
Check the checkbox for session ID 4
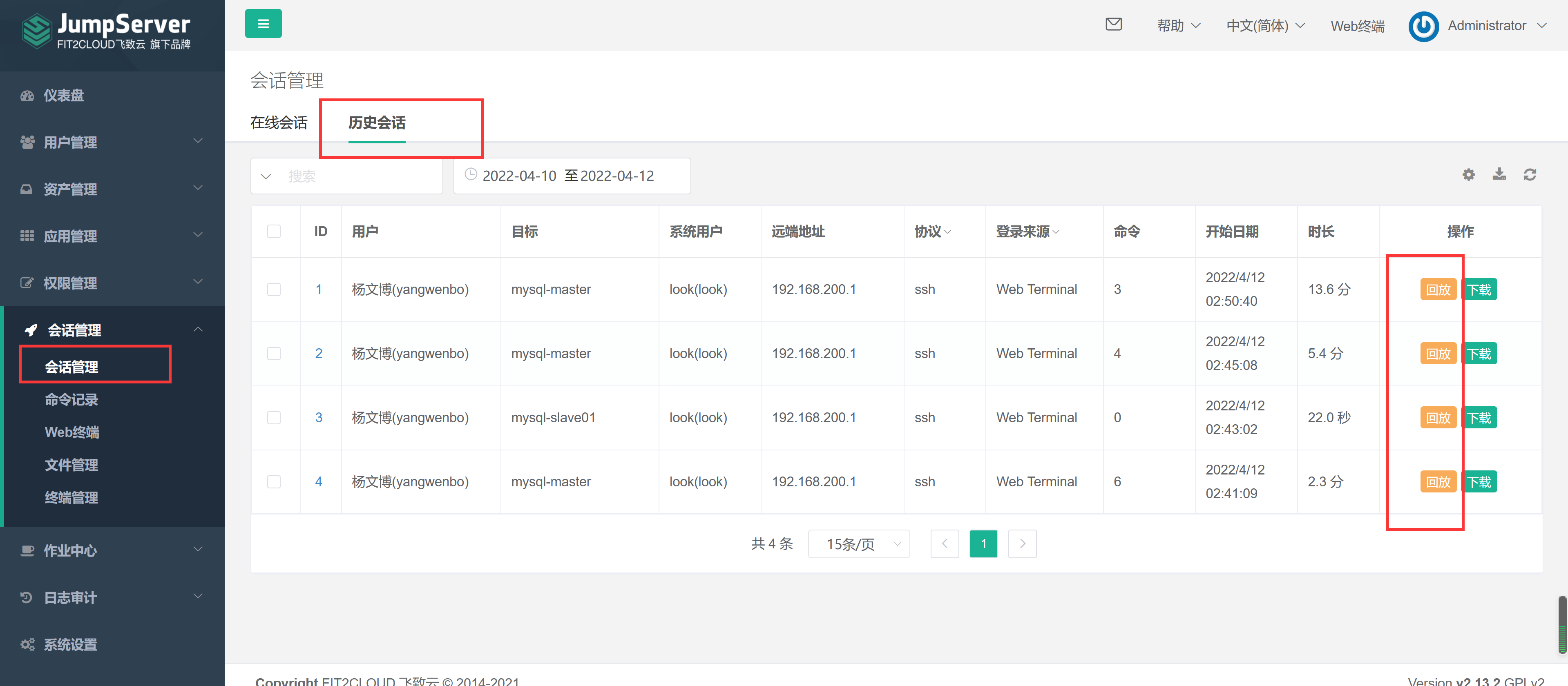pos(274,482)
